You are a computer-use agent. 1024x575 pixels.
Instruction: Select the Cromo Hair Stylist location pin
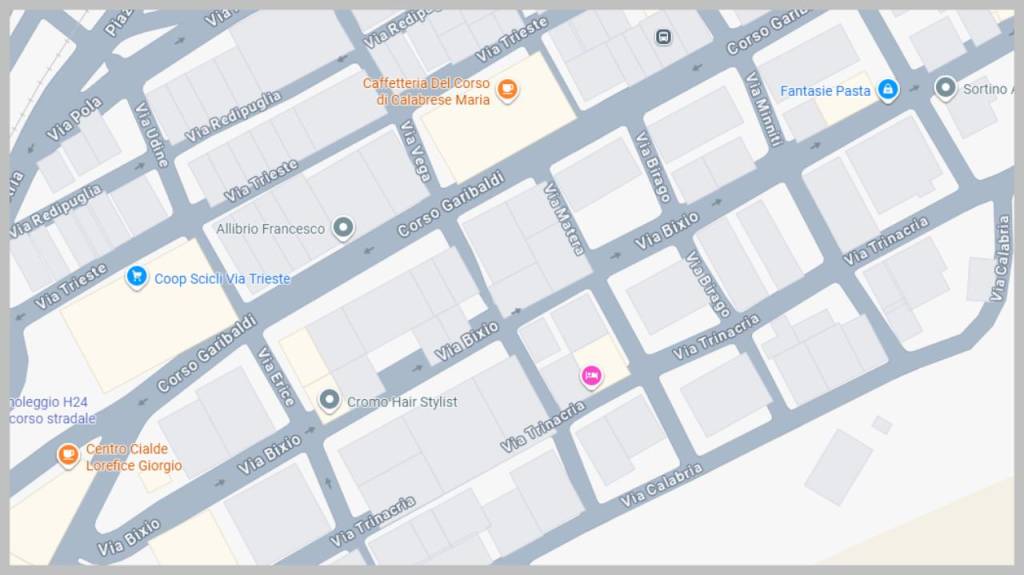(x=329, y=400)
